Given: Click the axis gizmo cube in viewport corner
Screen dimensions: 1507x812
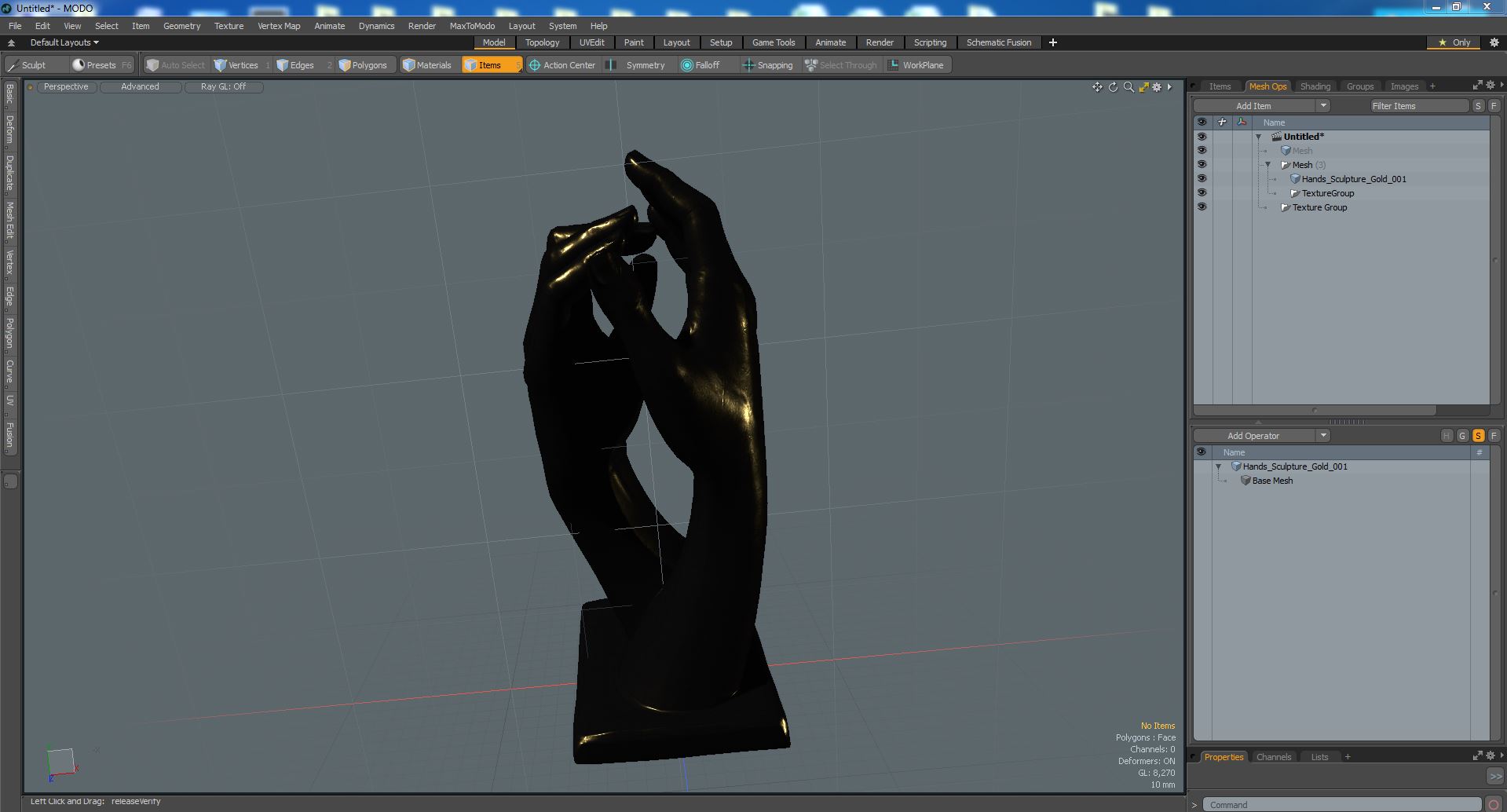Looking at the screenshot, I should (60, 762).
